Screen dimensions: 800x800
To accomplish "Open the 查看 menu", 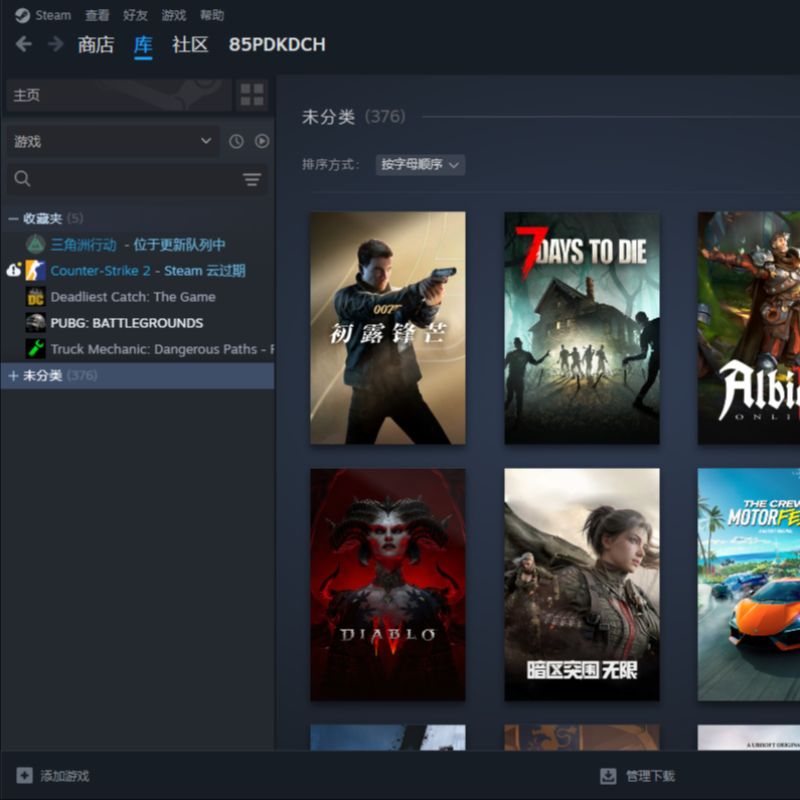I will [x=97, y=15].
